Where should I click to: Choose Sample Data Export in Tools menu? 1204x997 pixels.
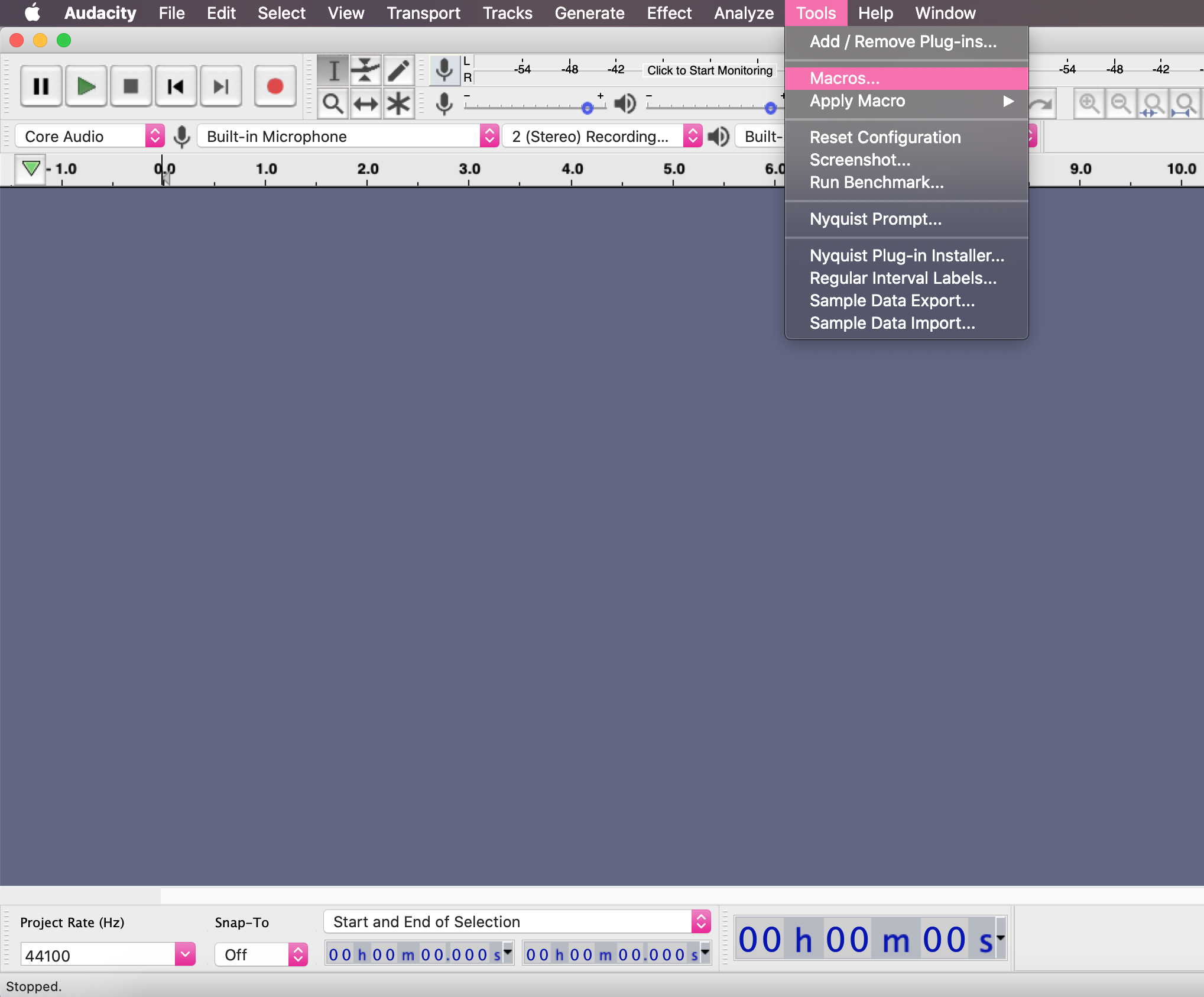(x=892, y=300)
